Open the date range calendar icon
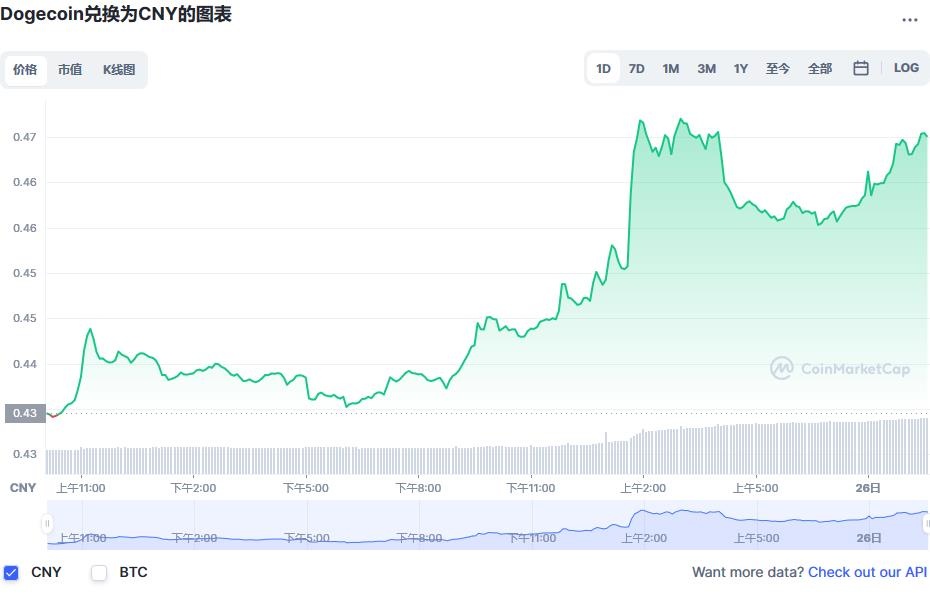The image size is (930, 600). pos(860,68)
